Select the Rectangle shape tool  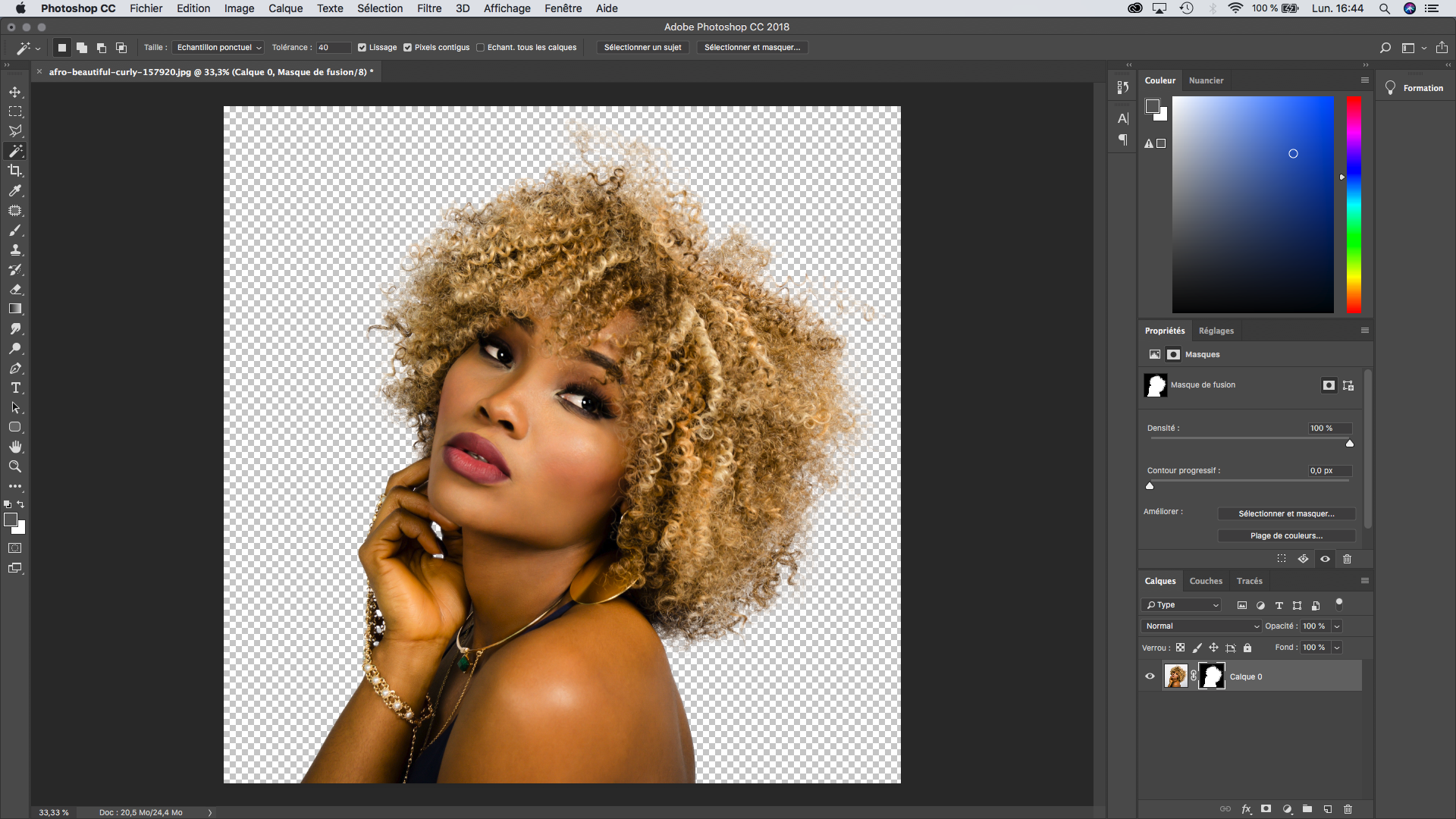15,427
